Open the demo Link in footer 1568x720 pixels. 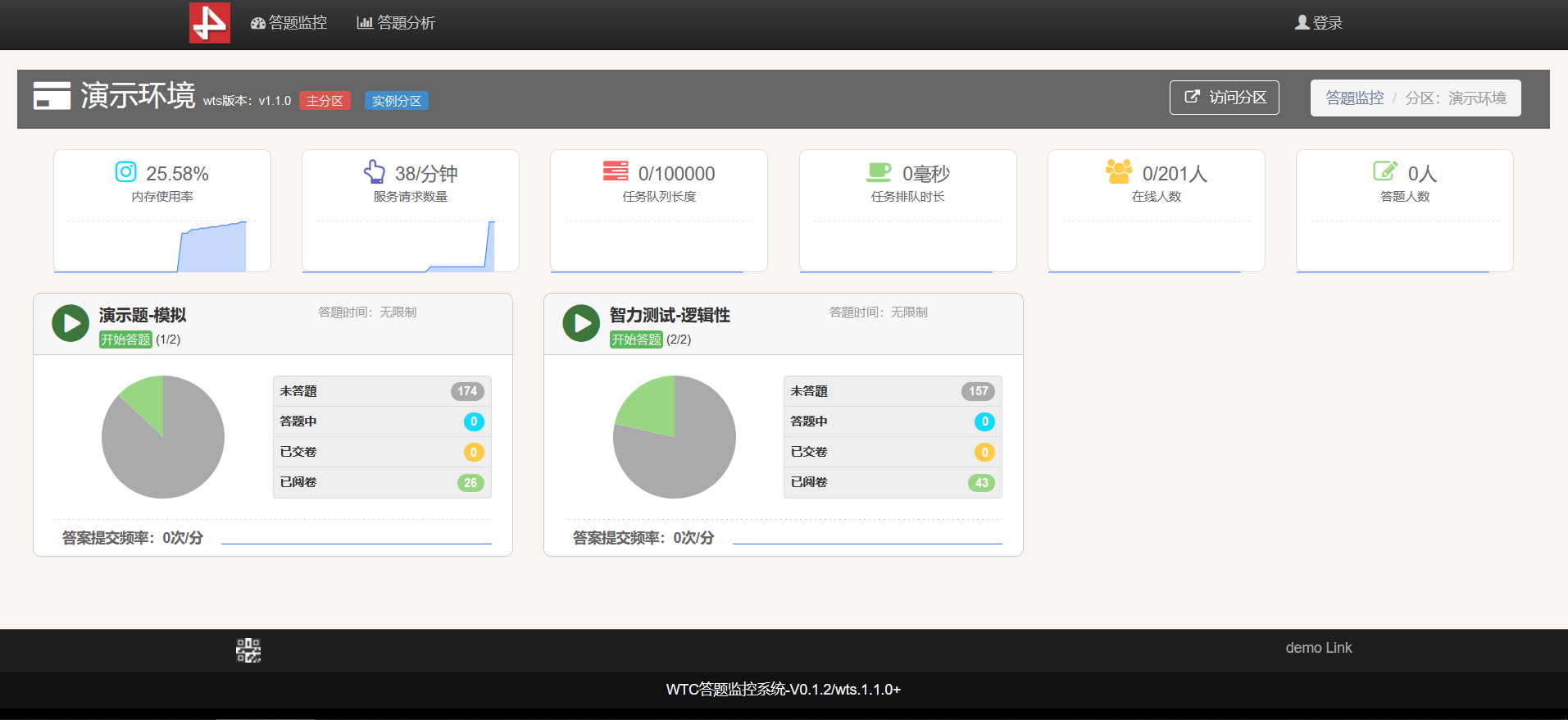click(x=1318, y=648)
